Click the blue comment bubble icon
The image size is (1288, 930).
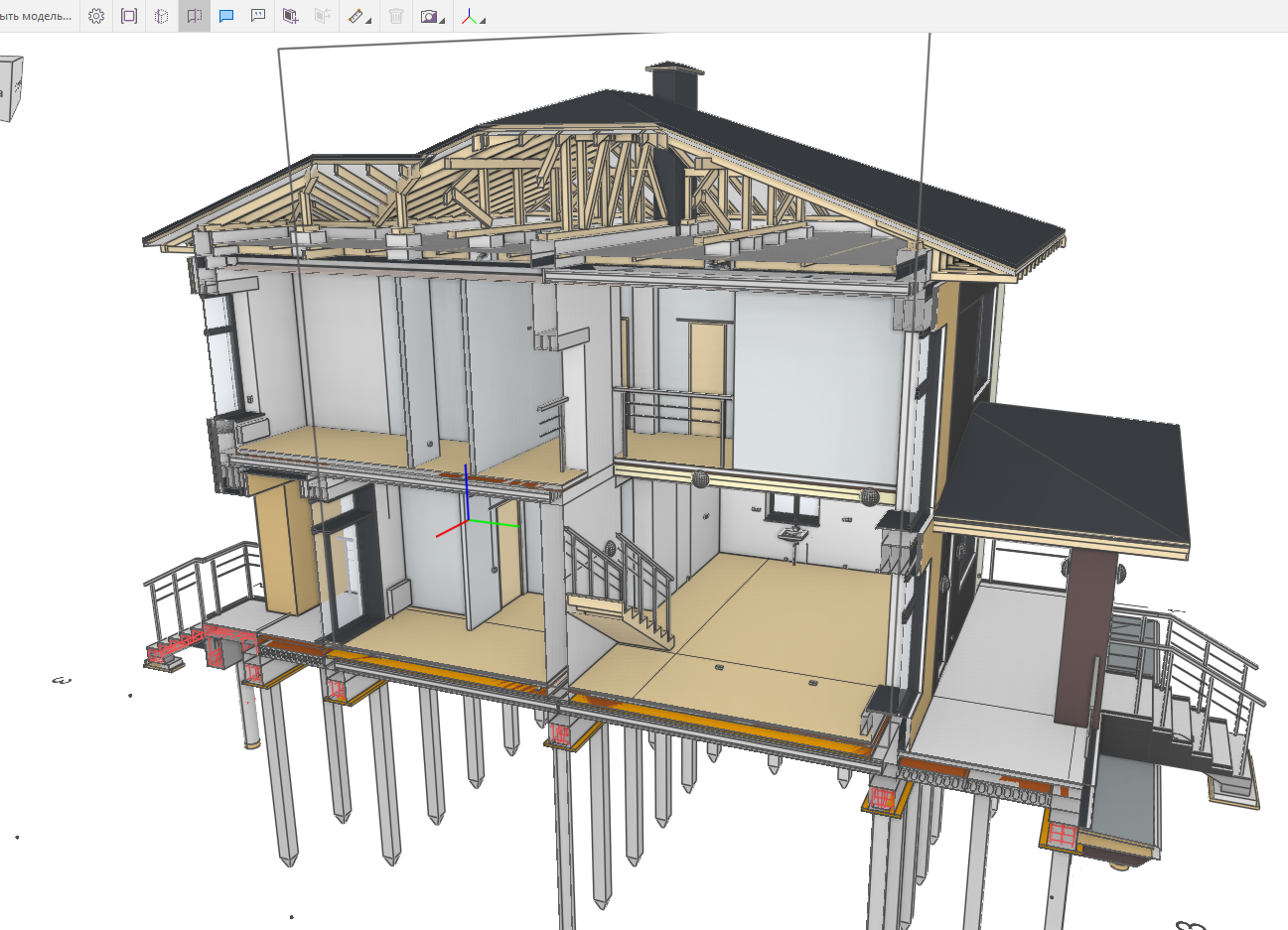tap(226, 16)
